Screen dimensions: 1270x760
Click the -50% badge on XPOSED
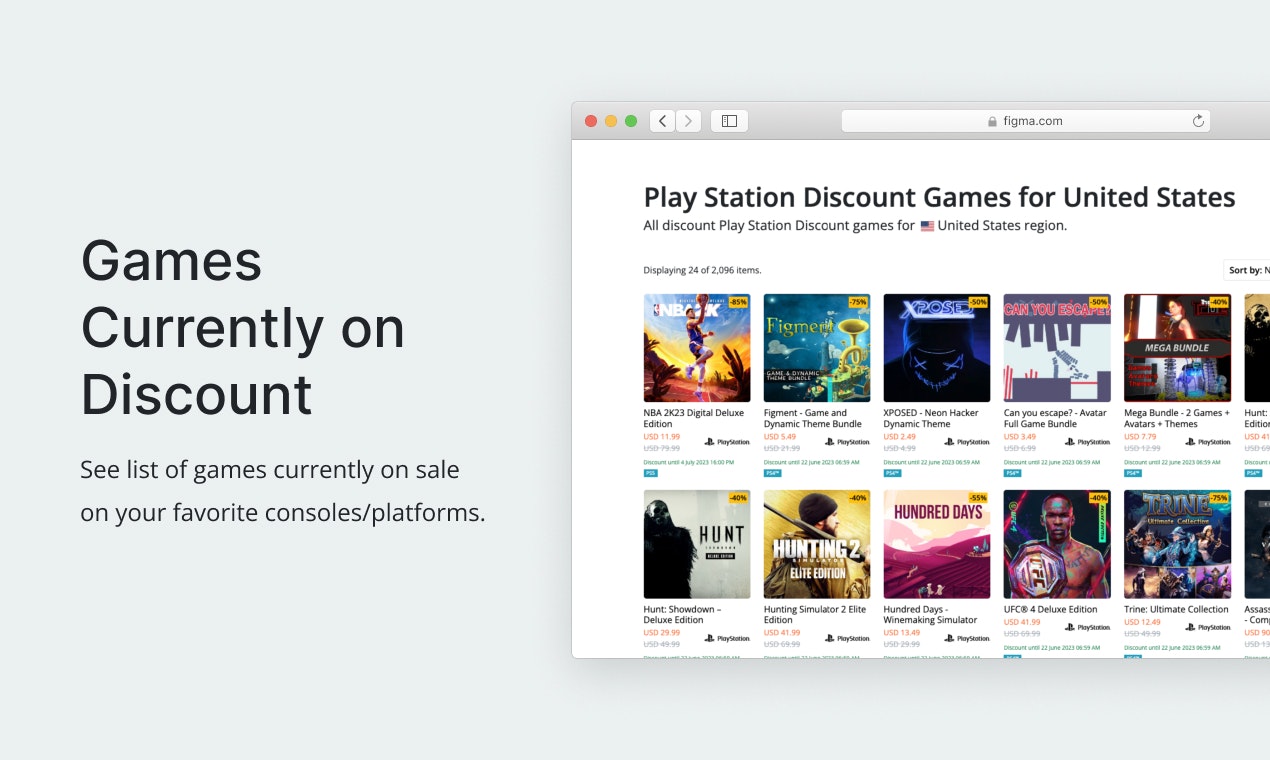pos(978,301)
